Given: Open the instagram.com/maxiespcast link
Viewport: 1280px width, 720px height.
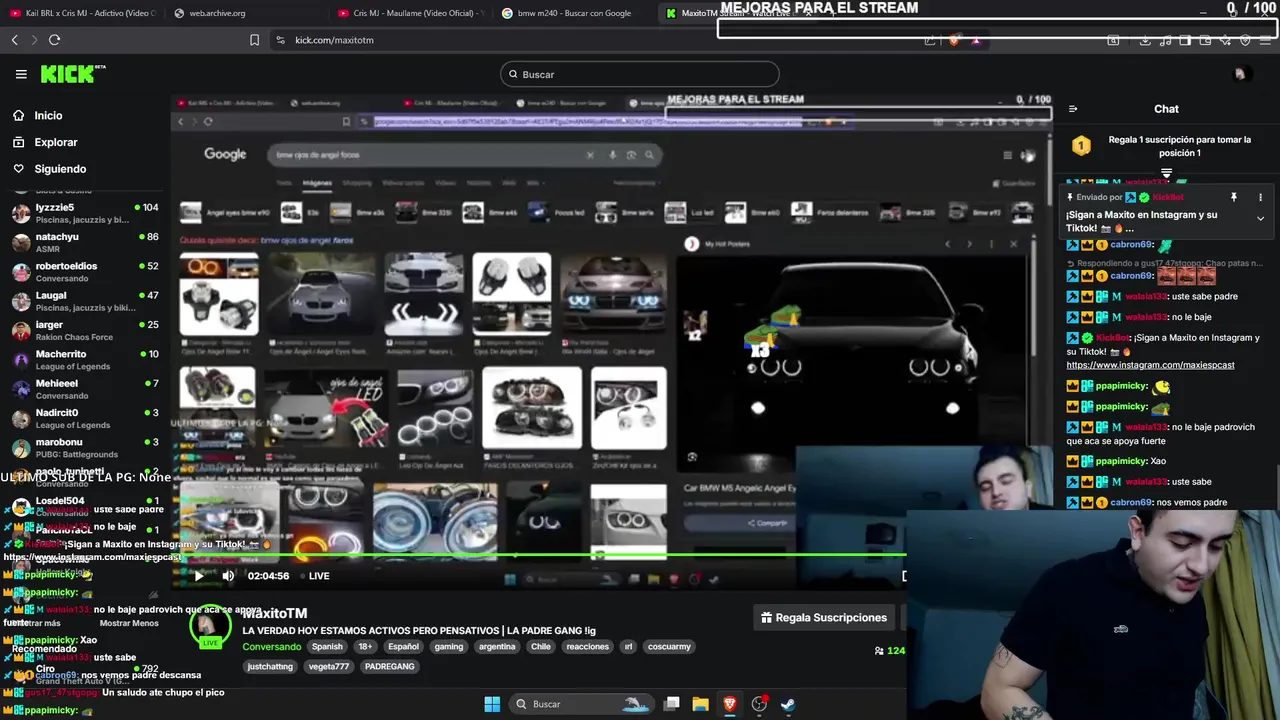Looking at the screenshot, I should click(1150, 365).
